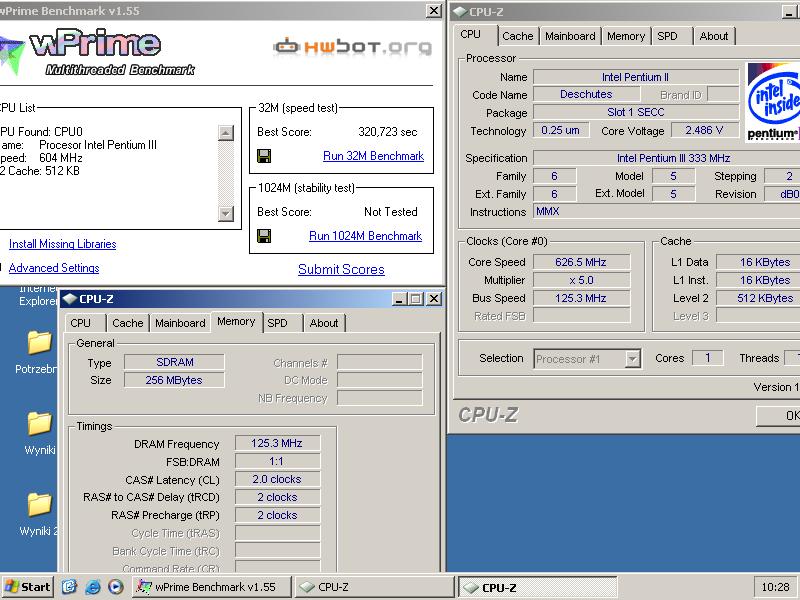Switch to Cache tab in CPU window

[x=517, y=36]
